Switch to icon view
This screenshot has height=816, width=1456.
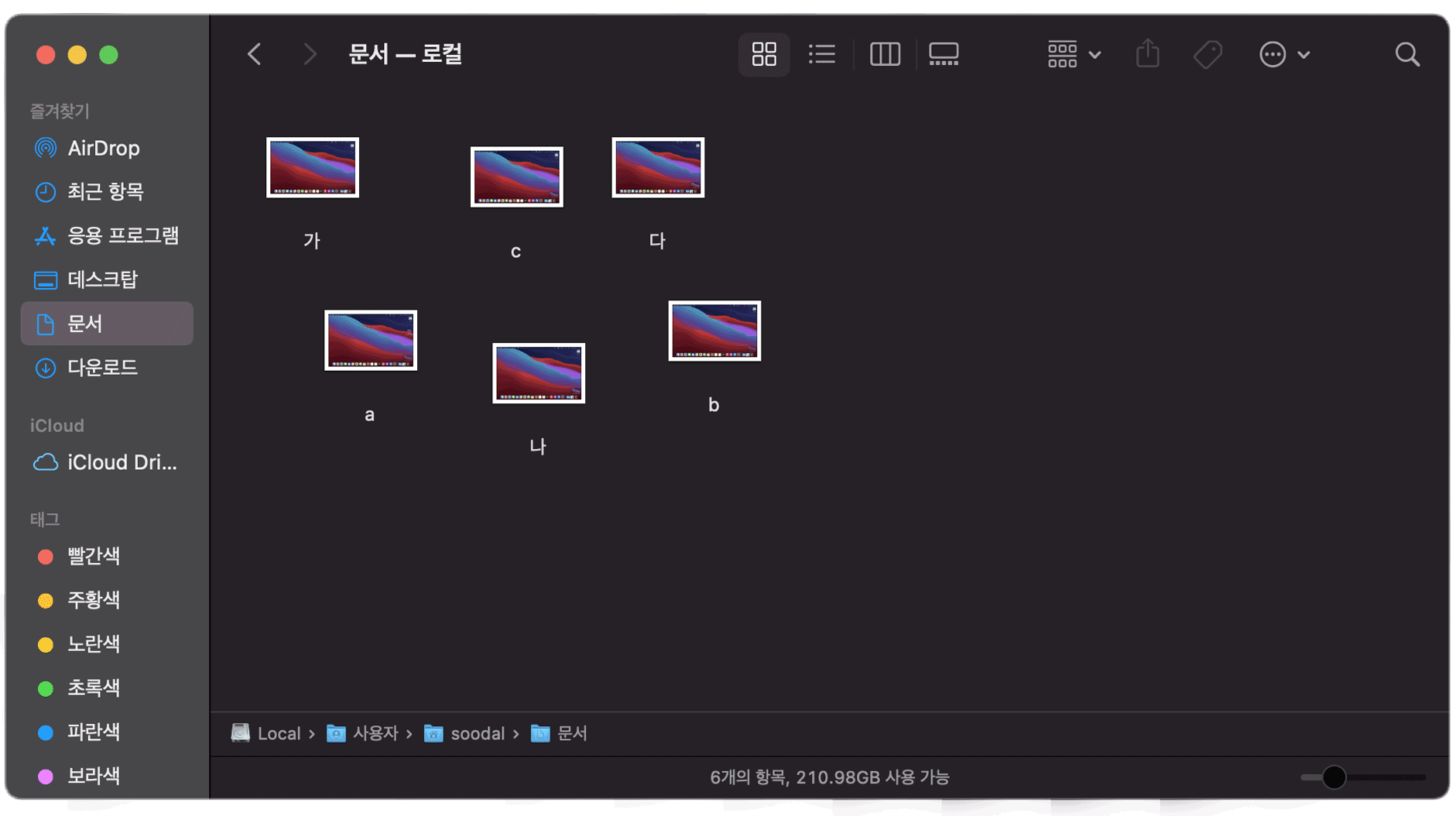(x=763, y=54)
